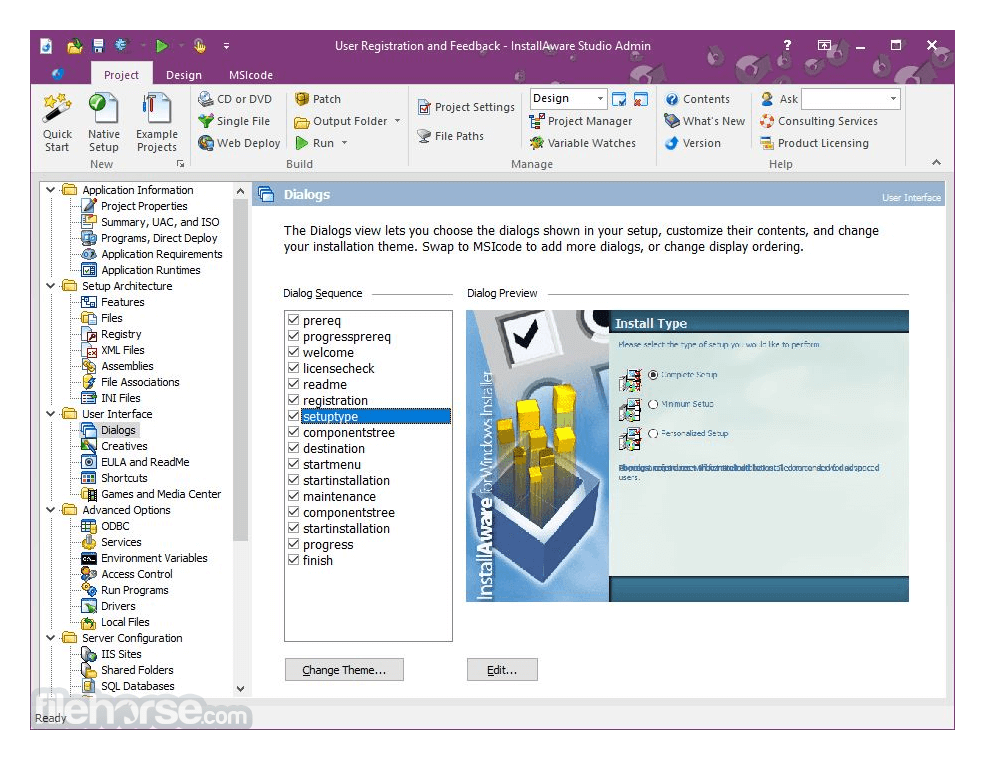This screenshot has width=985, height=760.
Task: Open the Ask combo box dropdown
Action: click(x=893, y=99)
